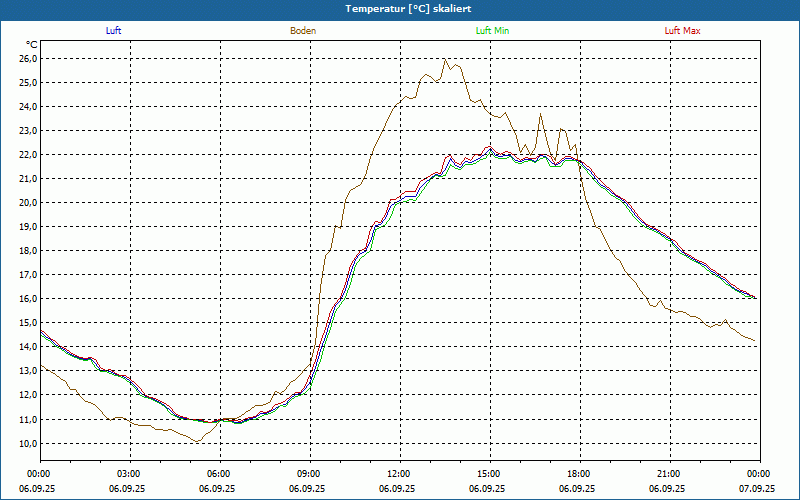Click the '19,0' y-axis value
Screen dimensions: 800x500
coord(28,227)
